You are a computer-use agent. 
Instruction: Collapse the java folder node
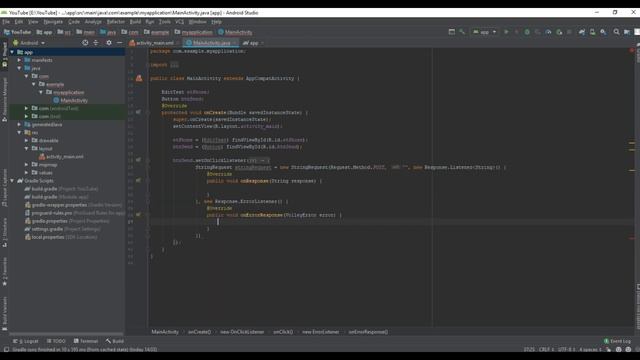pyautogui.click(x=19, y=68)
